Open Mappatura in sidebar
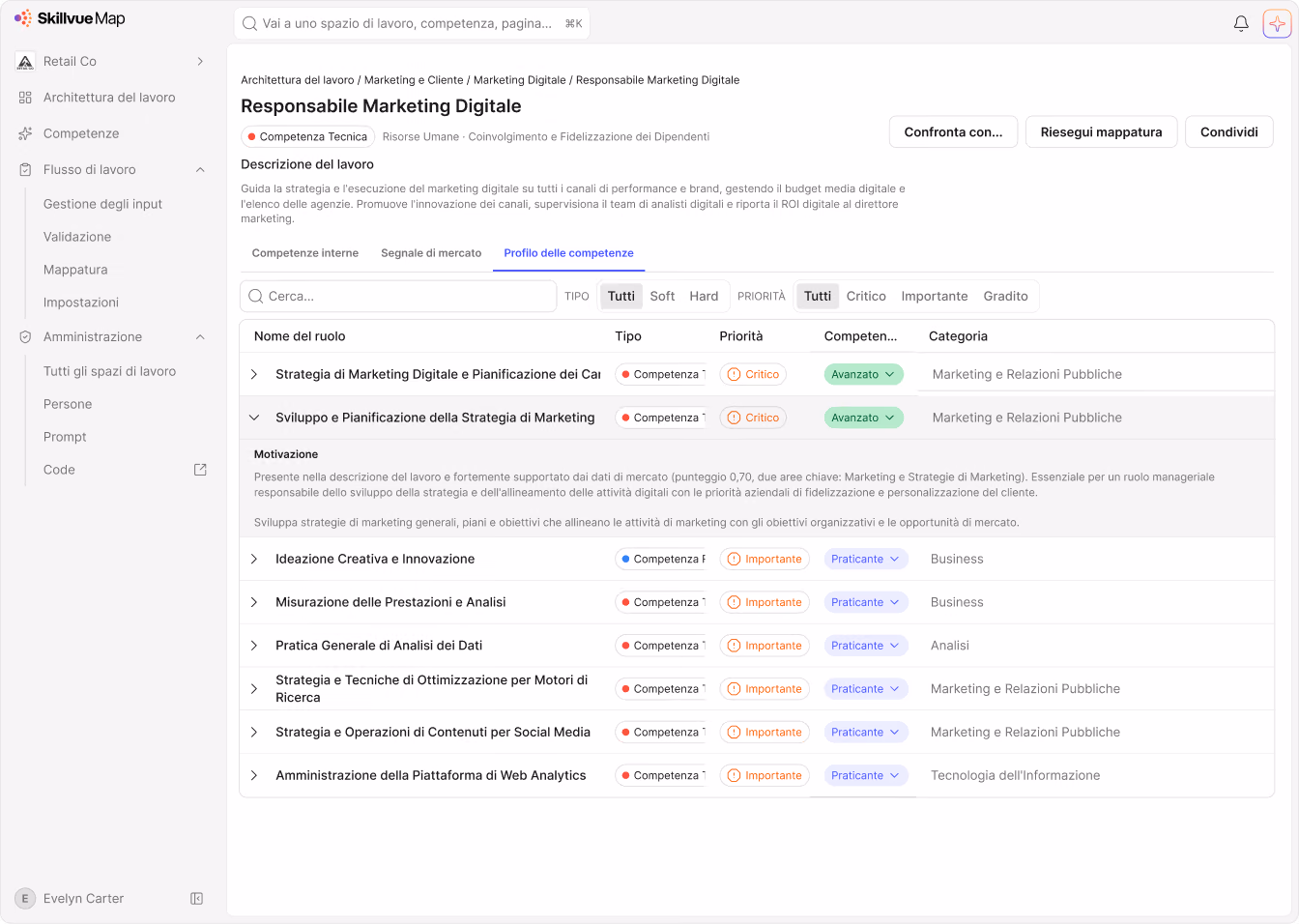The width and height of the screenshot is (1299, 924). pyautogui.click(x=75, y=270)
